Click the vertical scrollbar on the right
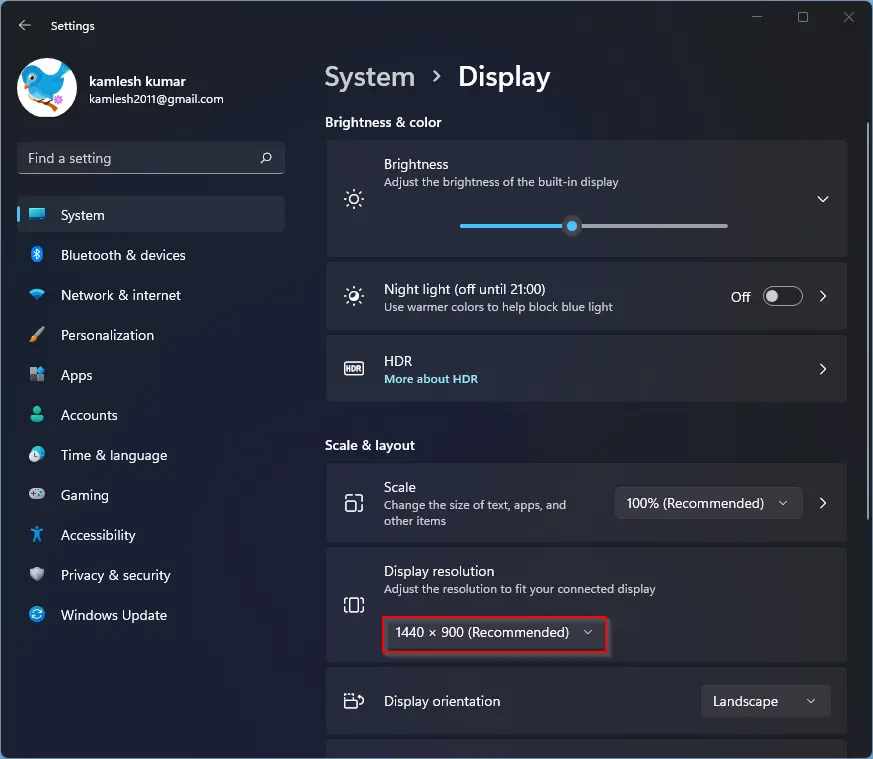This screenshot has height=759, width=873. pos(867,320)
